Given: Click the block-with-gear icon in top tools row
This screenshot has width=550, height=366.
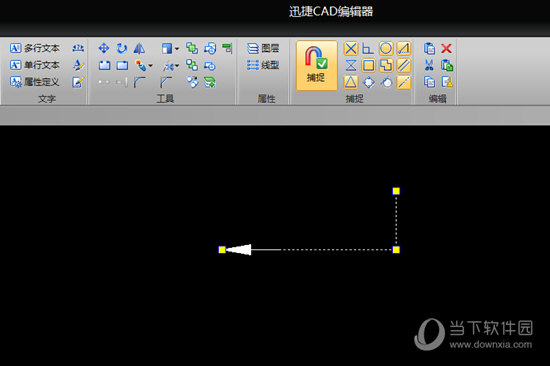Looking at the screenshot, I should (x=210, y=48).
